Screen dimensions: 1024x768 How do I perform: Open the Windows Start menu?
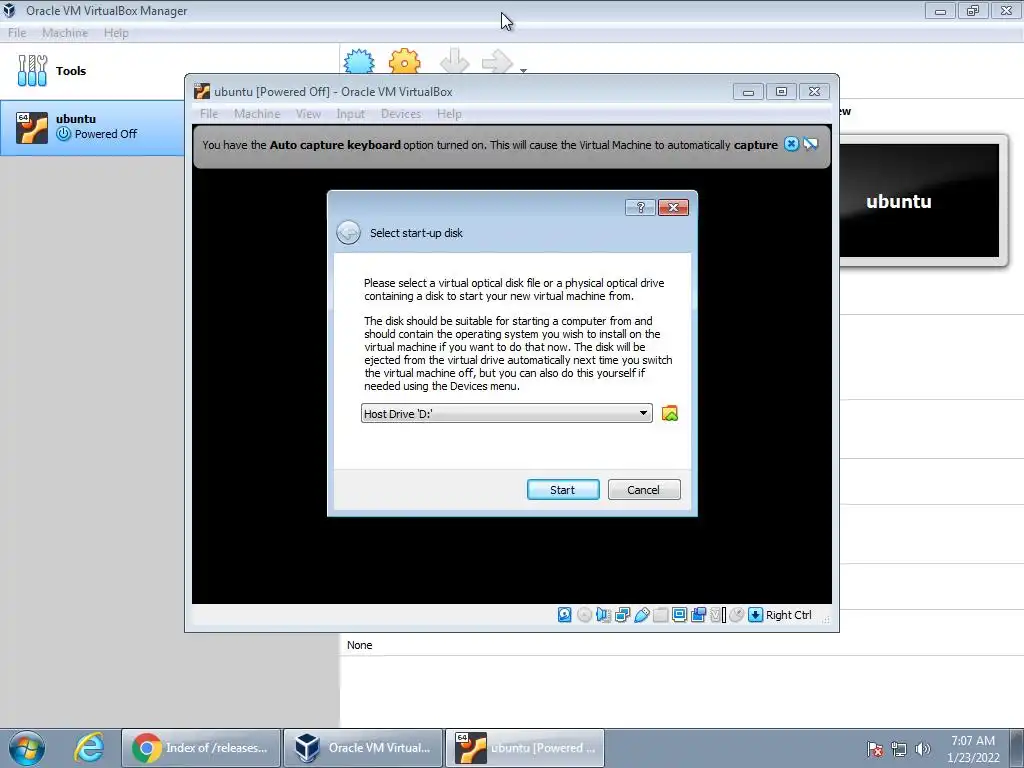click(27, 748)
